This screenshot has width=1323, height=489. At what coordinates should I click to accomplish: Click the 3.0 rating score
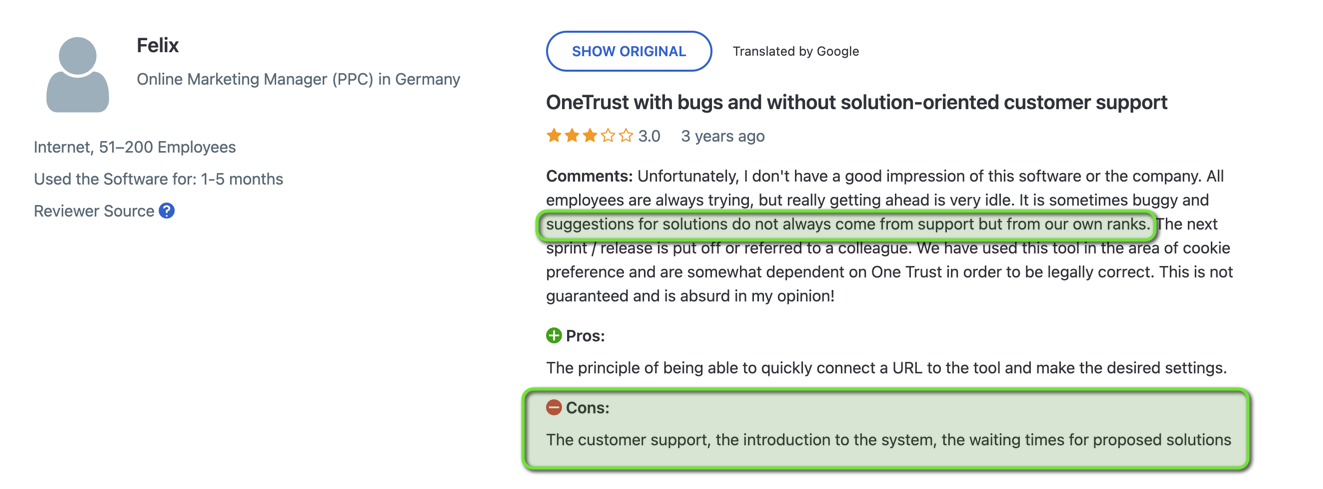pyautogui.click(x=649, y=136)
